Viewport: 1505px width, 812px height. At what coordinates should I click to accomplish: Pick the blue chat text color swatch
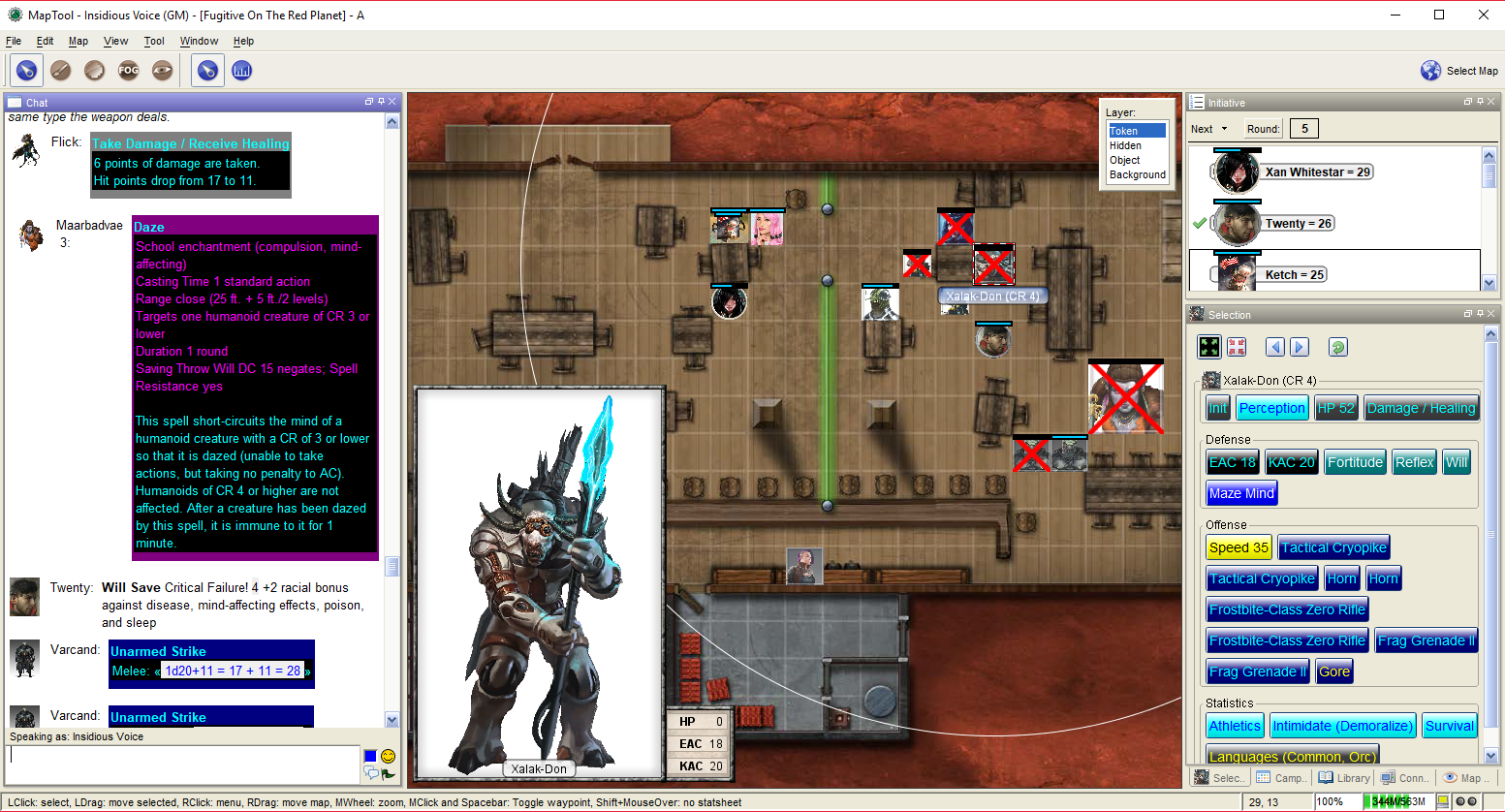point(370,756)
